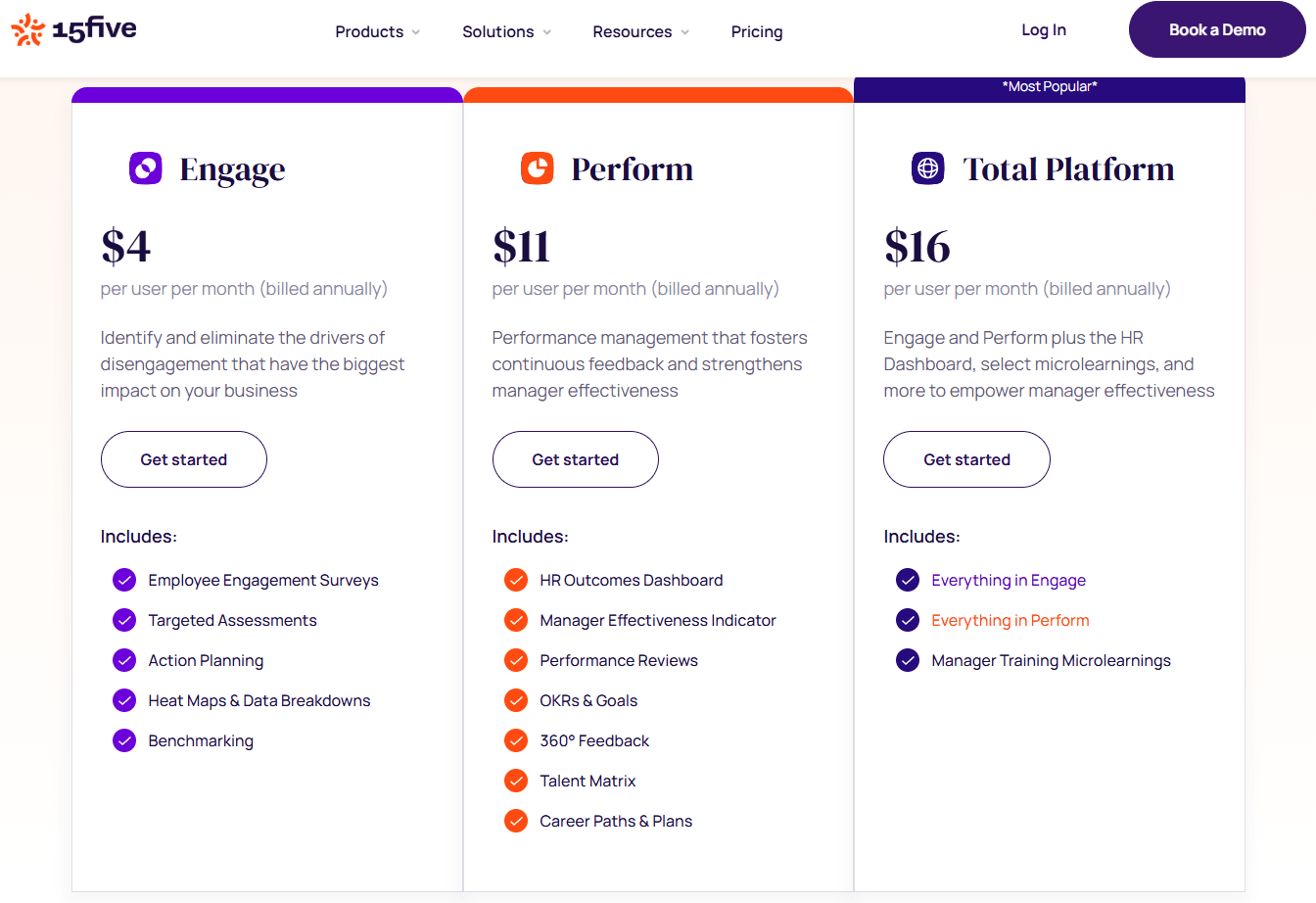Click the Perform plan icon
Viewport: 1316px width, 903px height.
click(x=538, y=168)
